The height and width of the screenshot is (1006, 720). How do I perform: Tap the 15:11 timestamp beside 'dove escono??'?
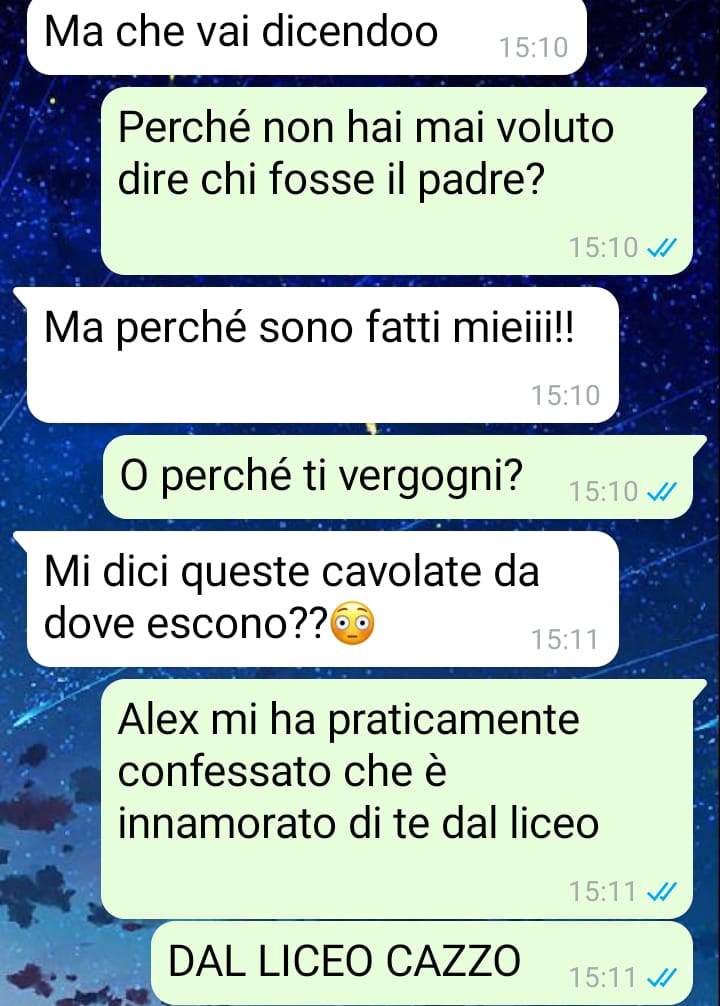(565, 640)
